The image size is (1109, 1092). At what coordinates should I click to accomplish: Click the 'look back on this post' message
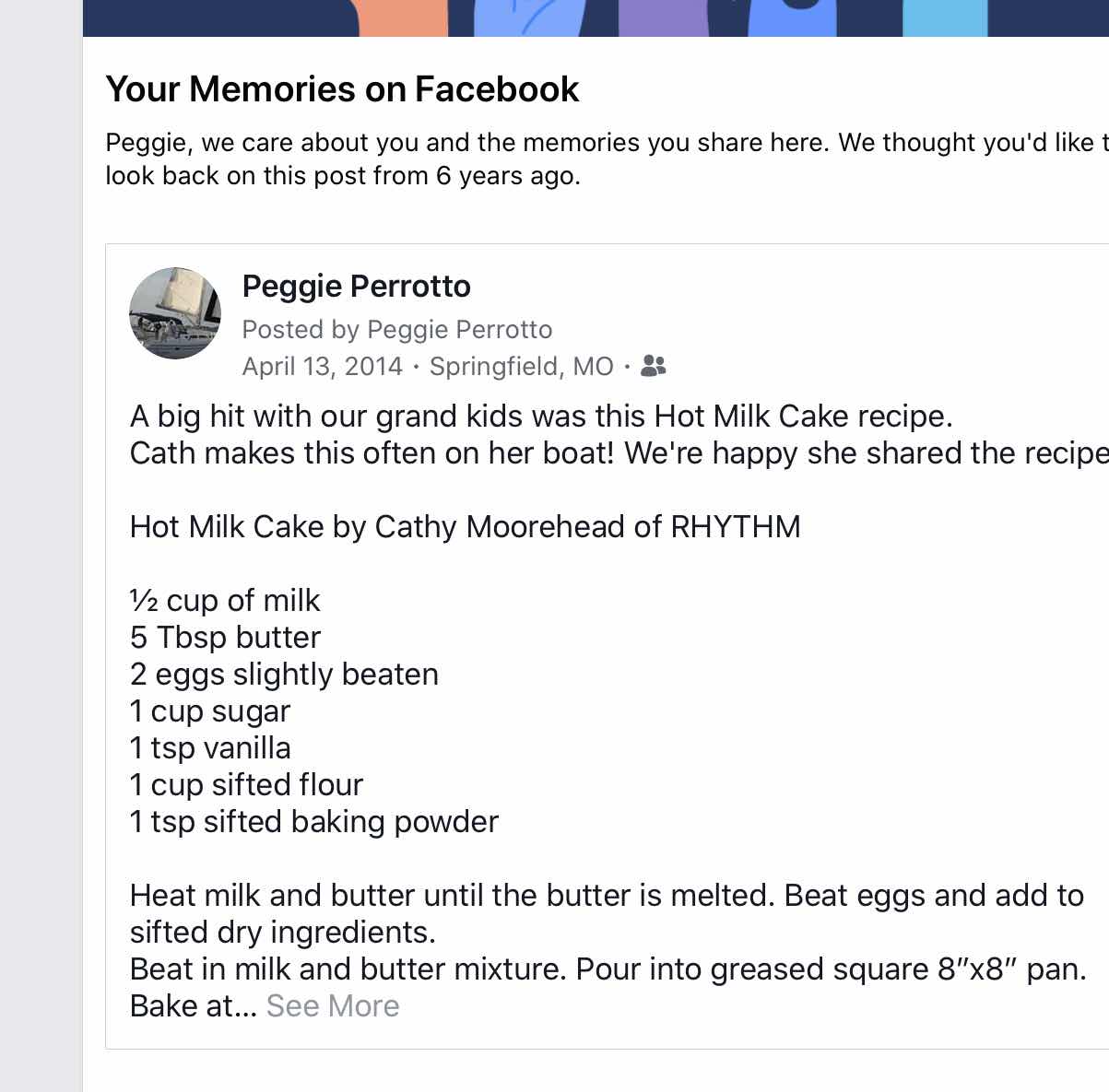343,175
